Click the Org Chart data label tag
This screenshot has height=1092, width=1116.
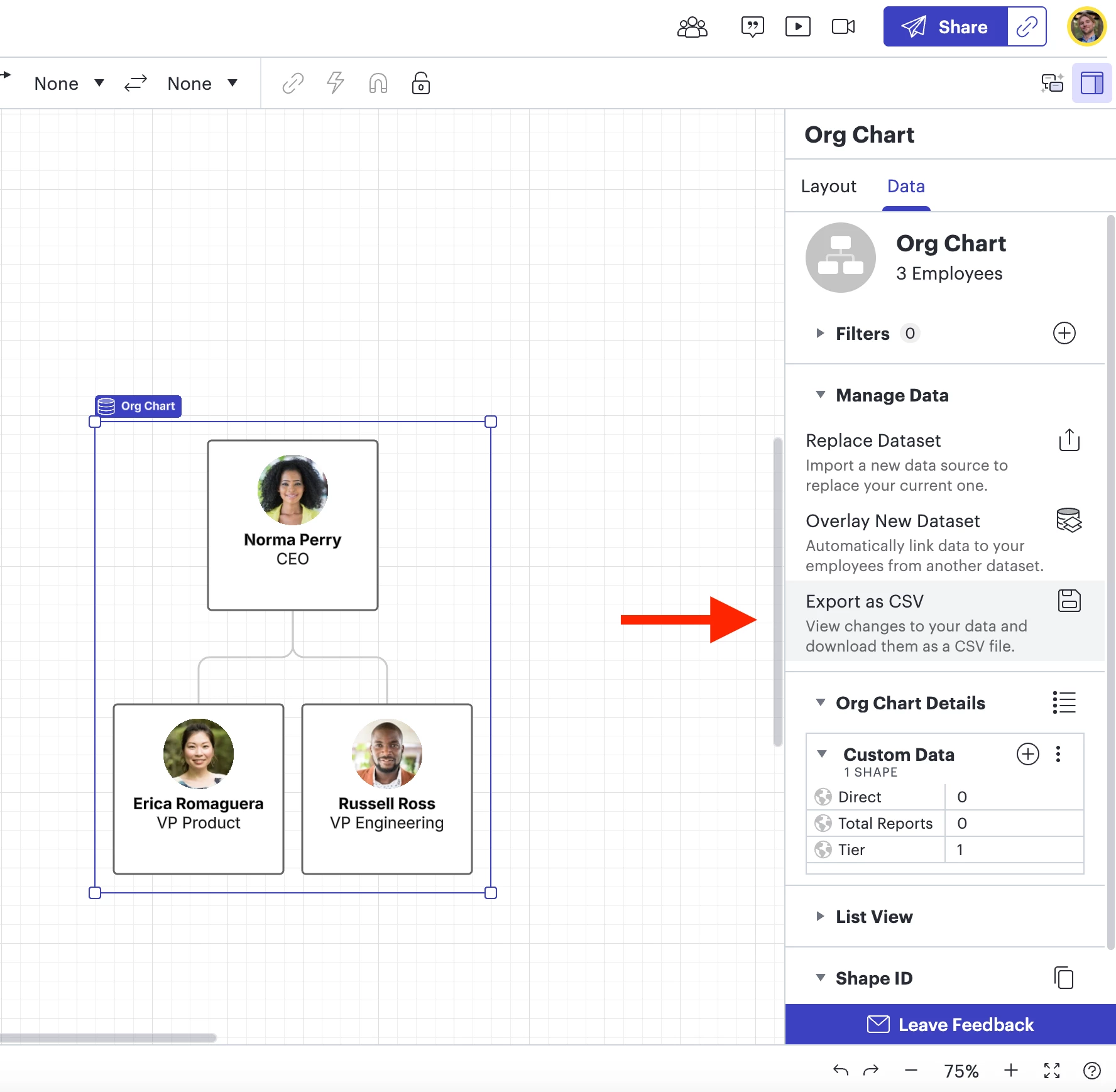tap(138, 406)
